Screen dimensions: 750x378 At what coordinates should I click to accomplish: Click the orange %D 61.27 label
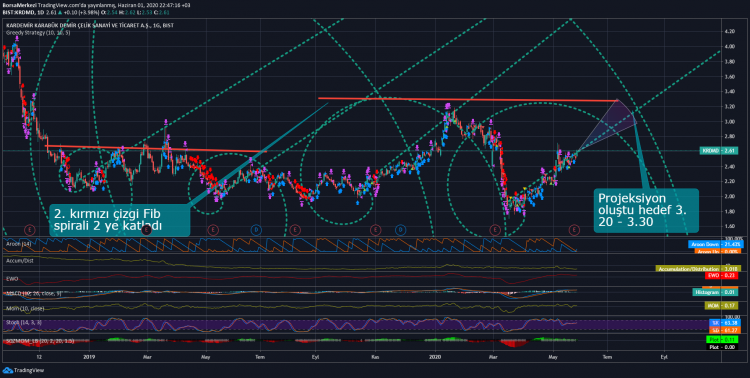click(725, 330)
